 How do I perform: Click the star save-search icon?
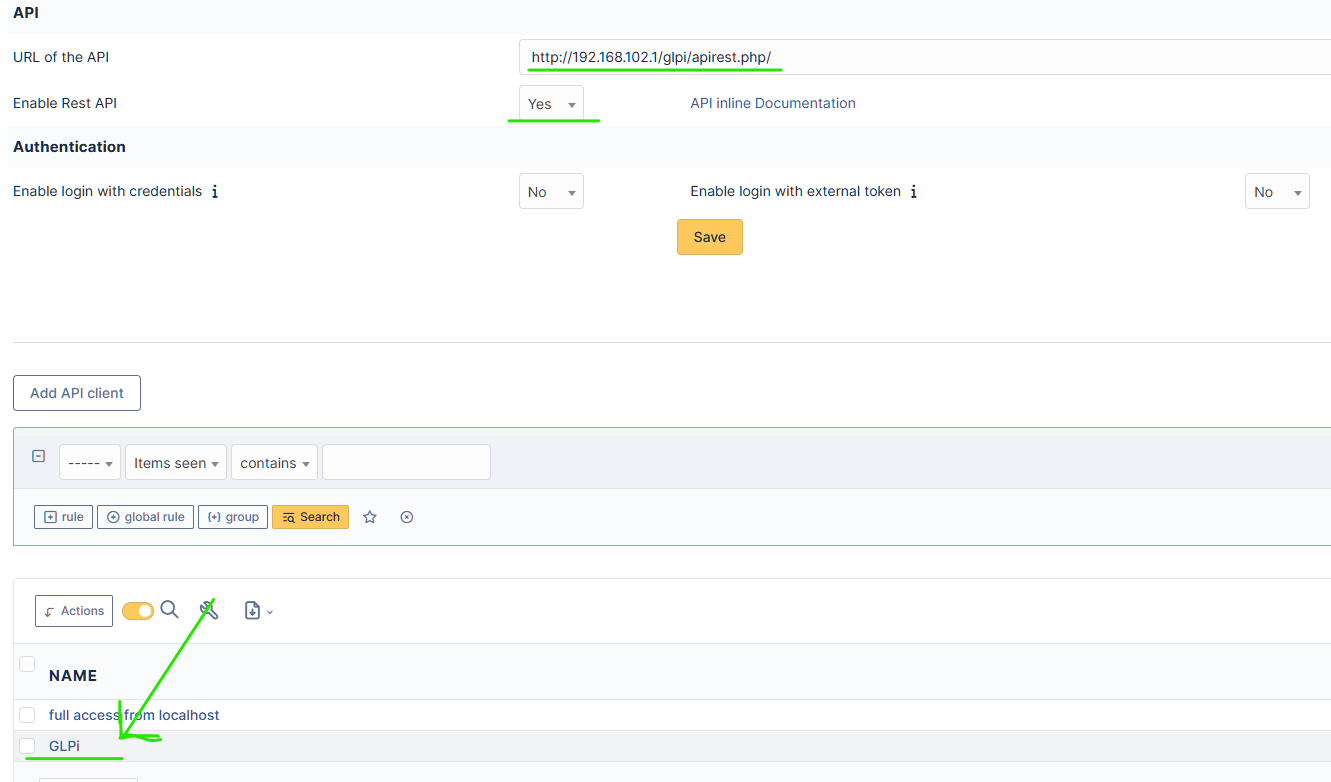point(370,517)
